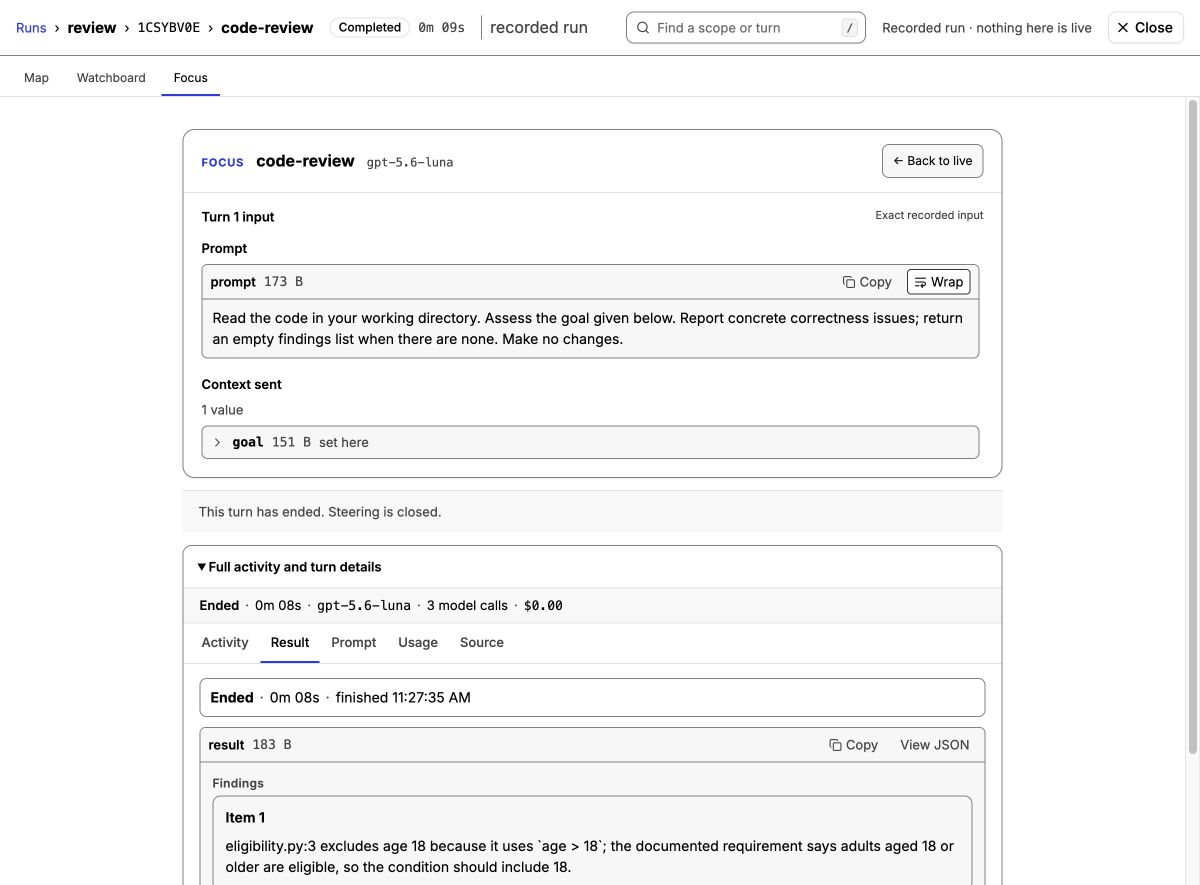Click the copy icon in result header
The image size is (1200, 885).
[835, 745]
